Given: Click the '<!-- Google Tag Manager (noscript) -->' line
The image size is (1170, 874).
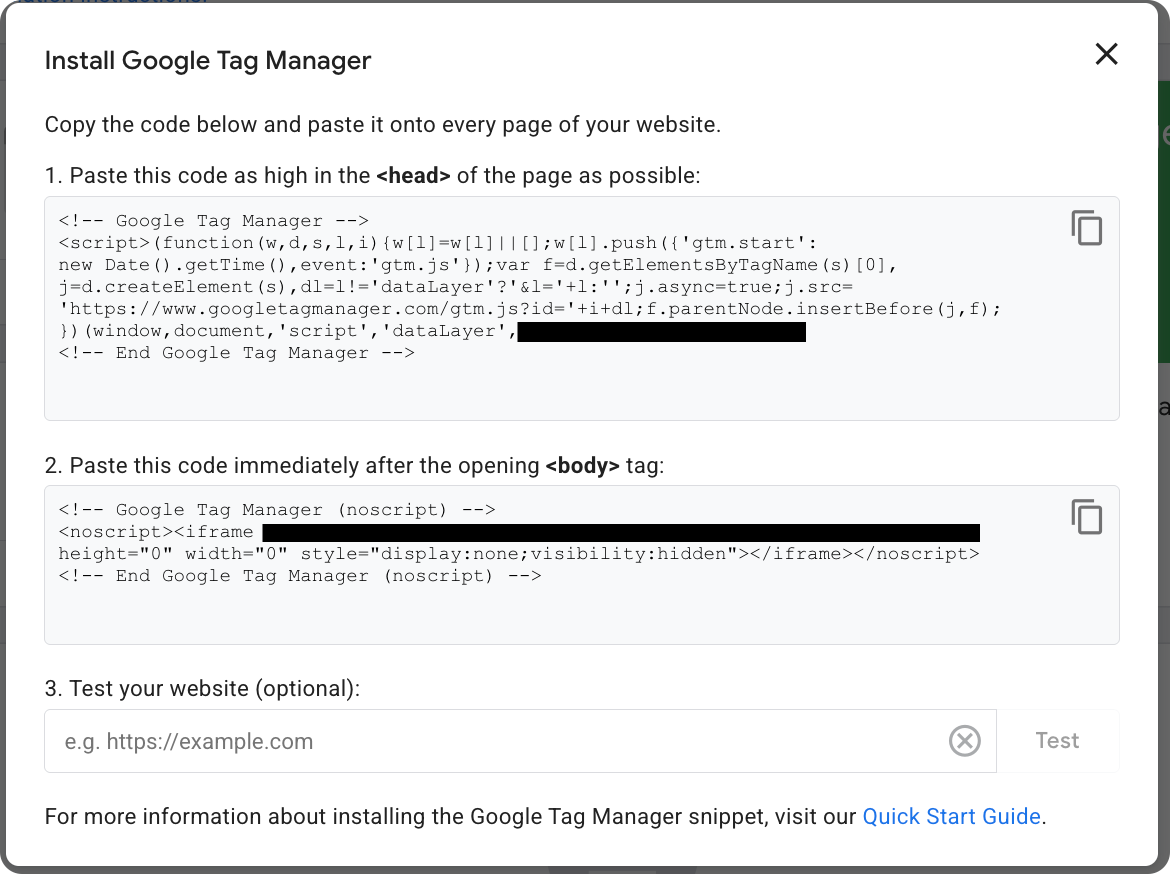Looking at the screenshot, I should pos(277,510).
